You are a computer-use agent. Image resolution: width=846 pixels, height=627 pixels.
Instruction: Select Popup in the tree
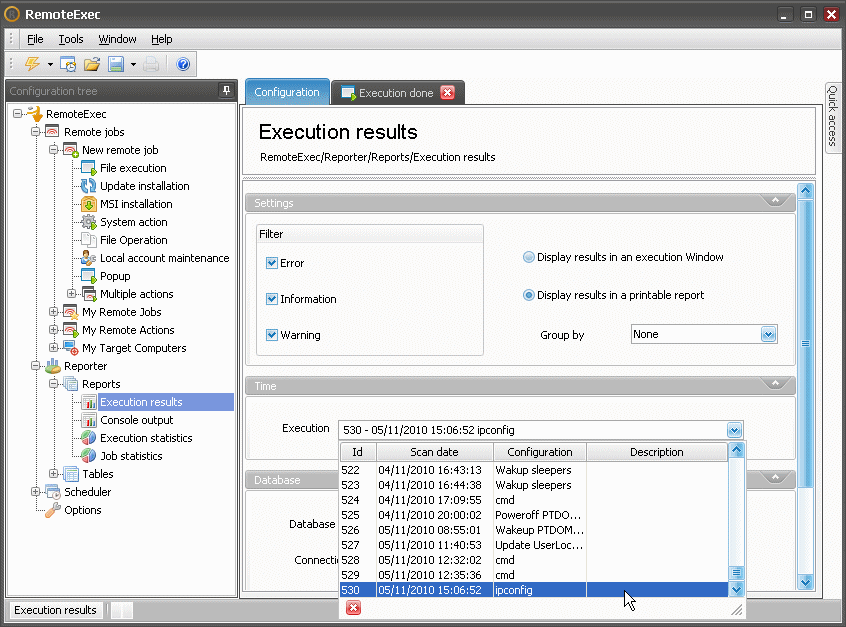tap(115, 276)
